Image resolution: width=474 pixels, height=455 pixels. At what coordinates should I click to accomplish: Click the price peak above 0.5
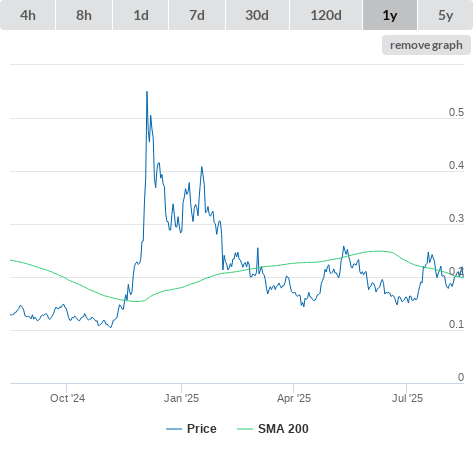coord(147,92)
